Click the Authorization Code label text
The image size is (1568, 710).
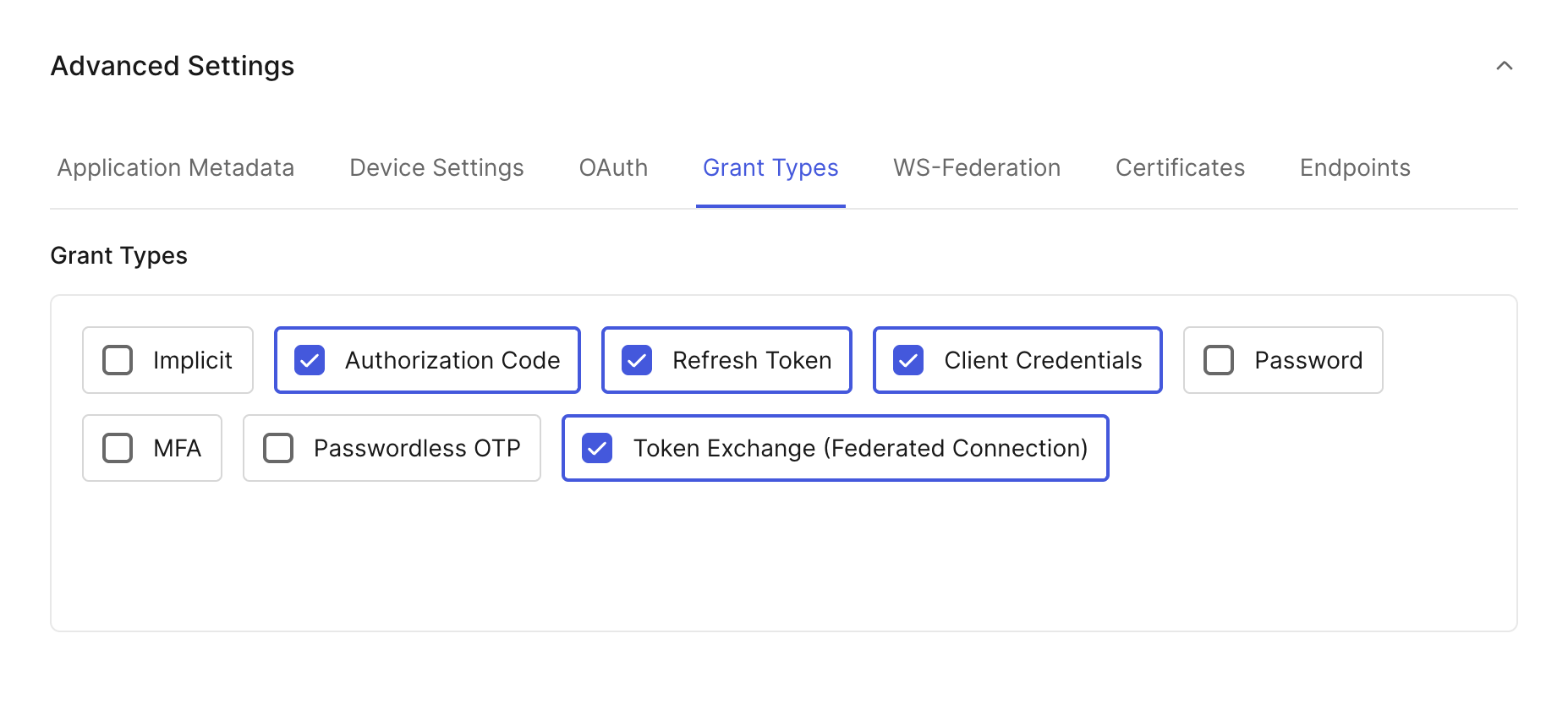[452, 360]
